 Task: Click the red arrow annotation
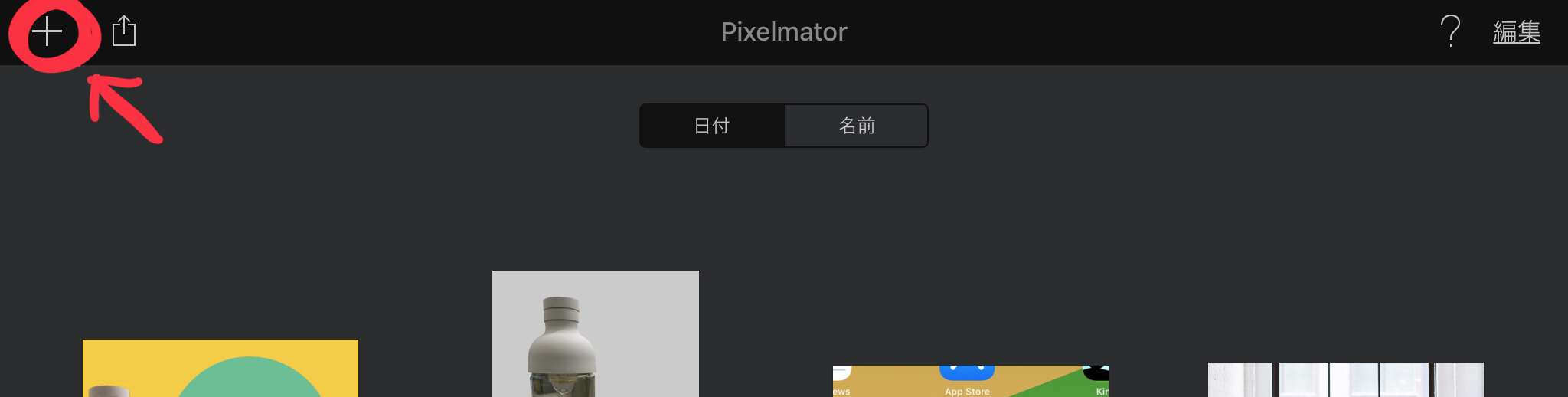click(x=122, y=107)
